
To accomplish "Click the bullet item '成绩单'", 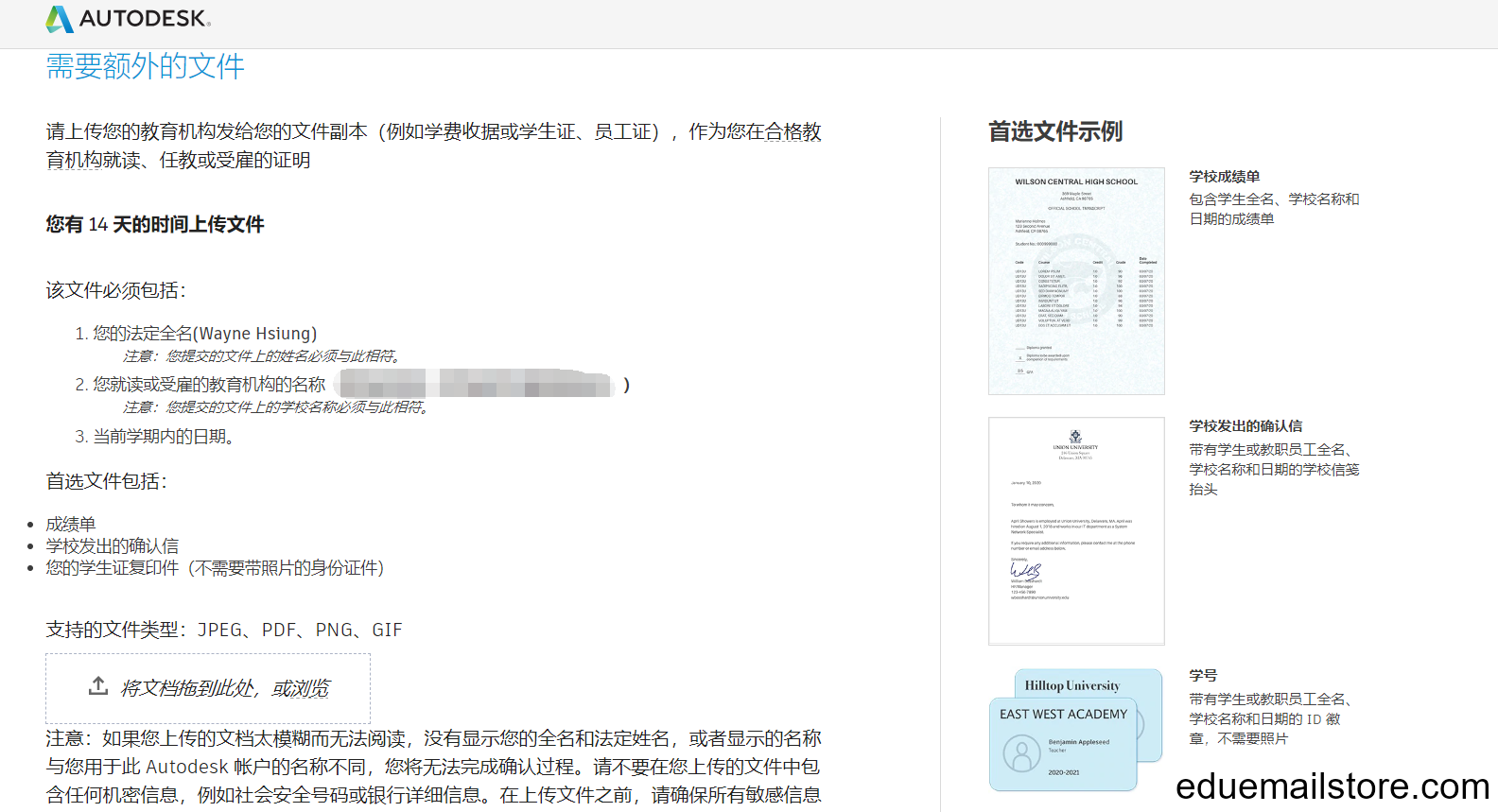I will click(x=71, y=524).
